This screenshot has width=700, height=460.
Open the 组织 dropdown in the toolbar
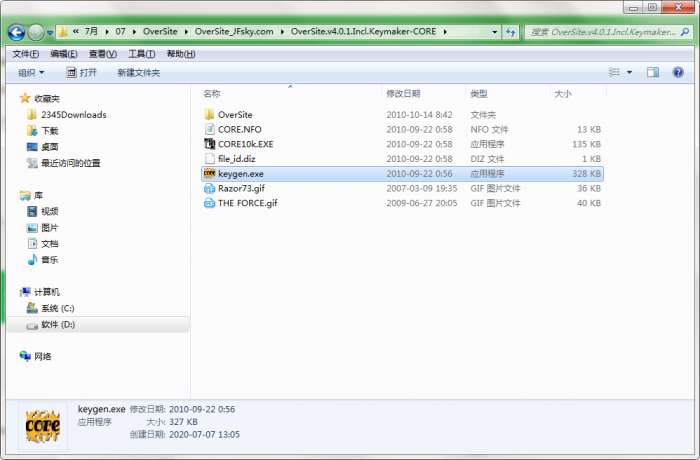pyautogui.click(x=31, y=72)
